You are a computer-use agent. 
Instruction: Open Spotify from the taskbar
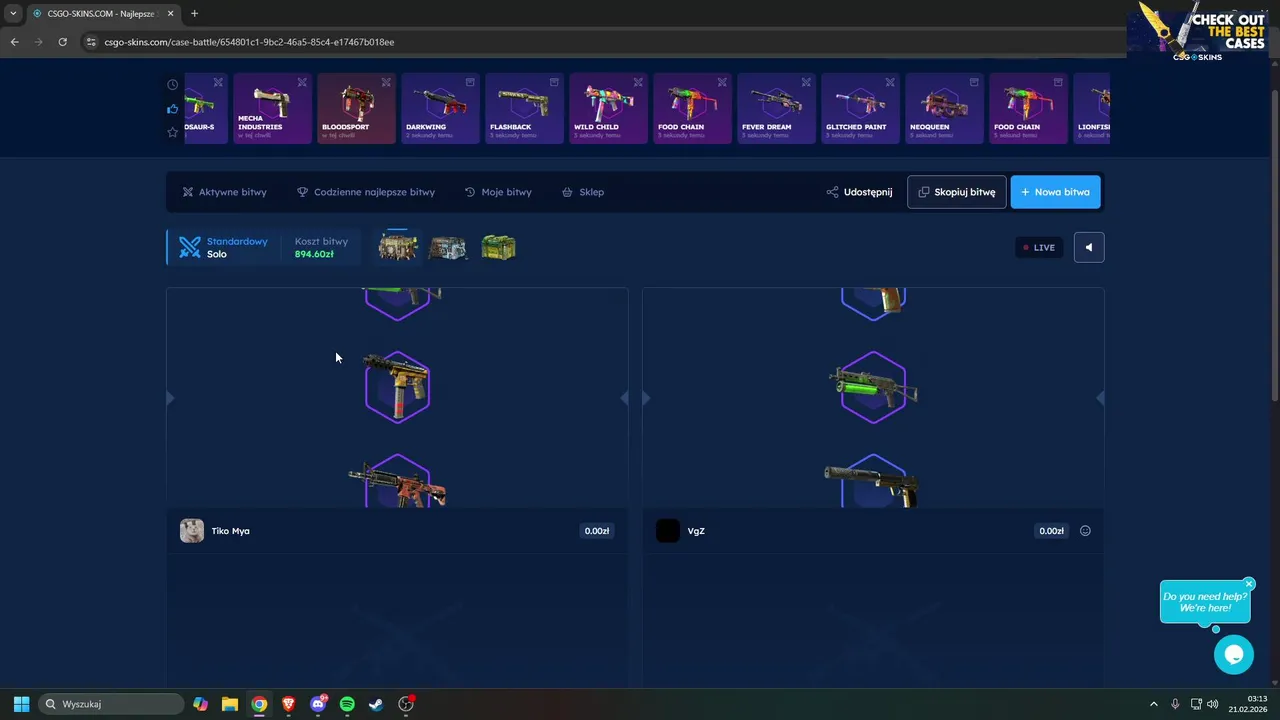(x=347, y=704)
